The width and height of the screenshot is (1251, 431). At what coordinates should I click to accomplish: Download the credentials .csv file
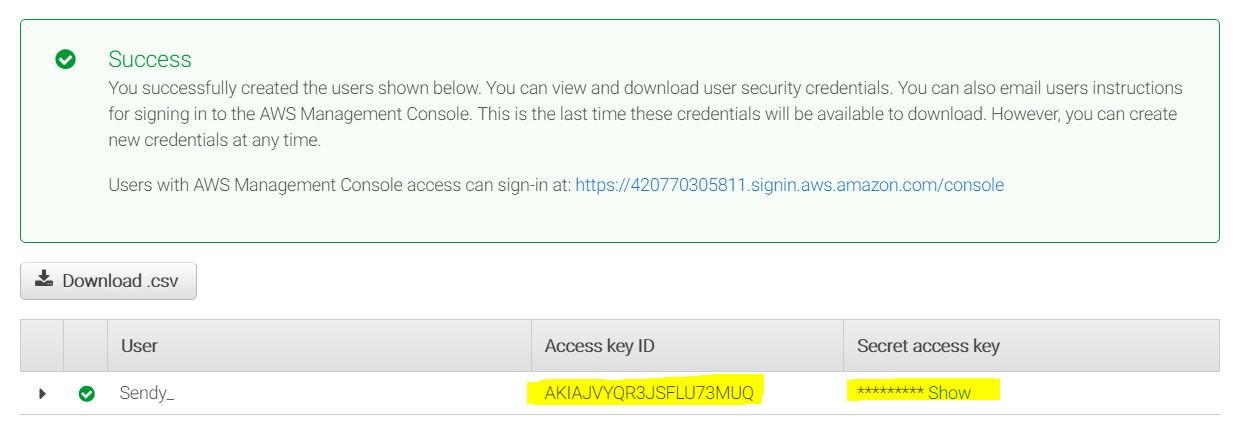109,281
